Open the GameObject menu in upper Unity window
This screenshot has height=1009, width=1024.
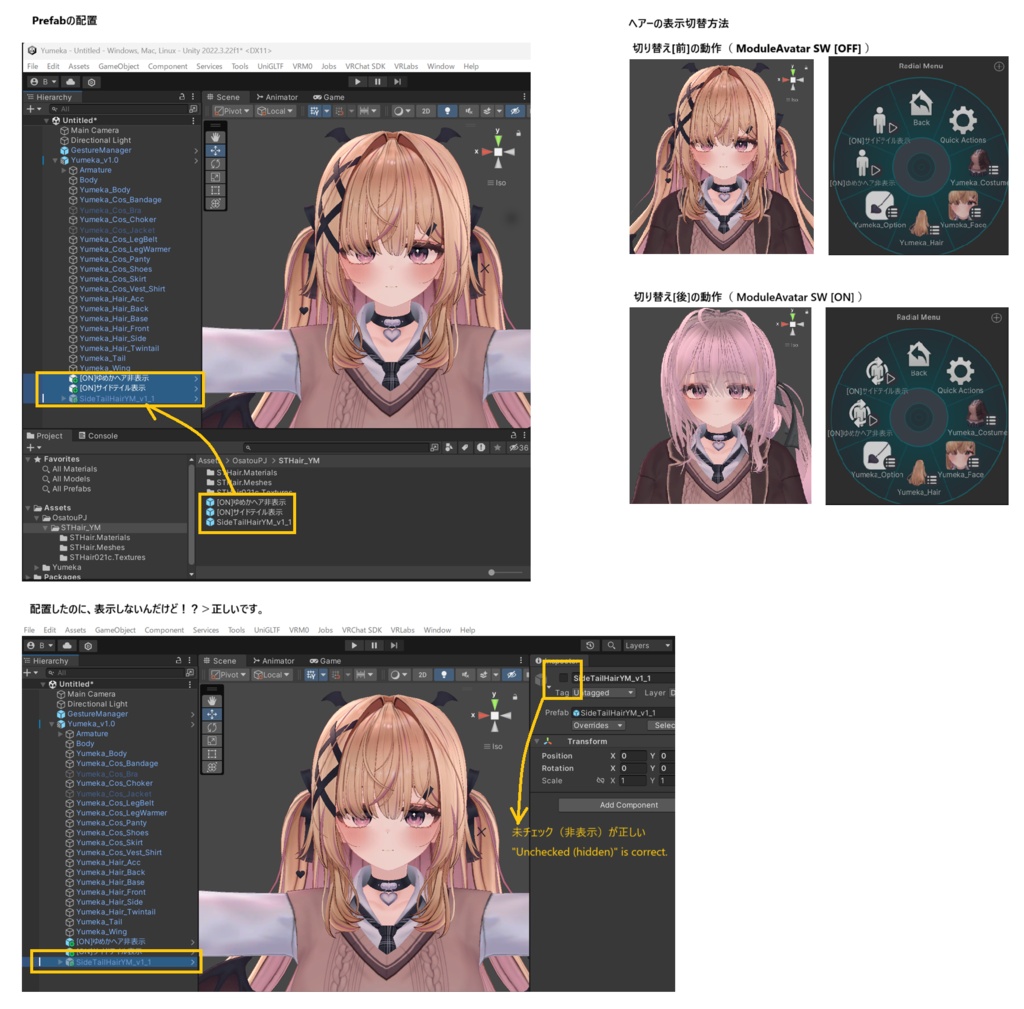(119, 66)
